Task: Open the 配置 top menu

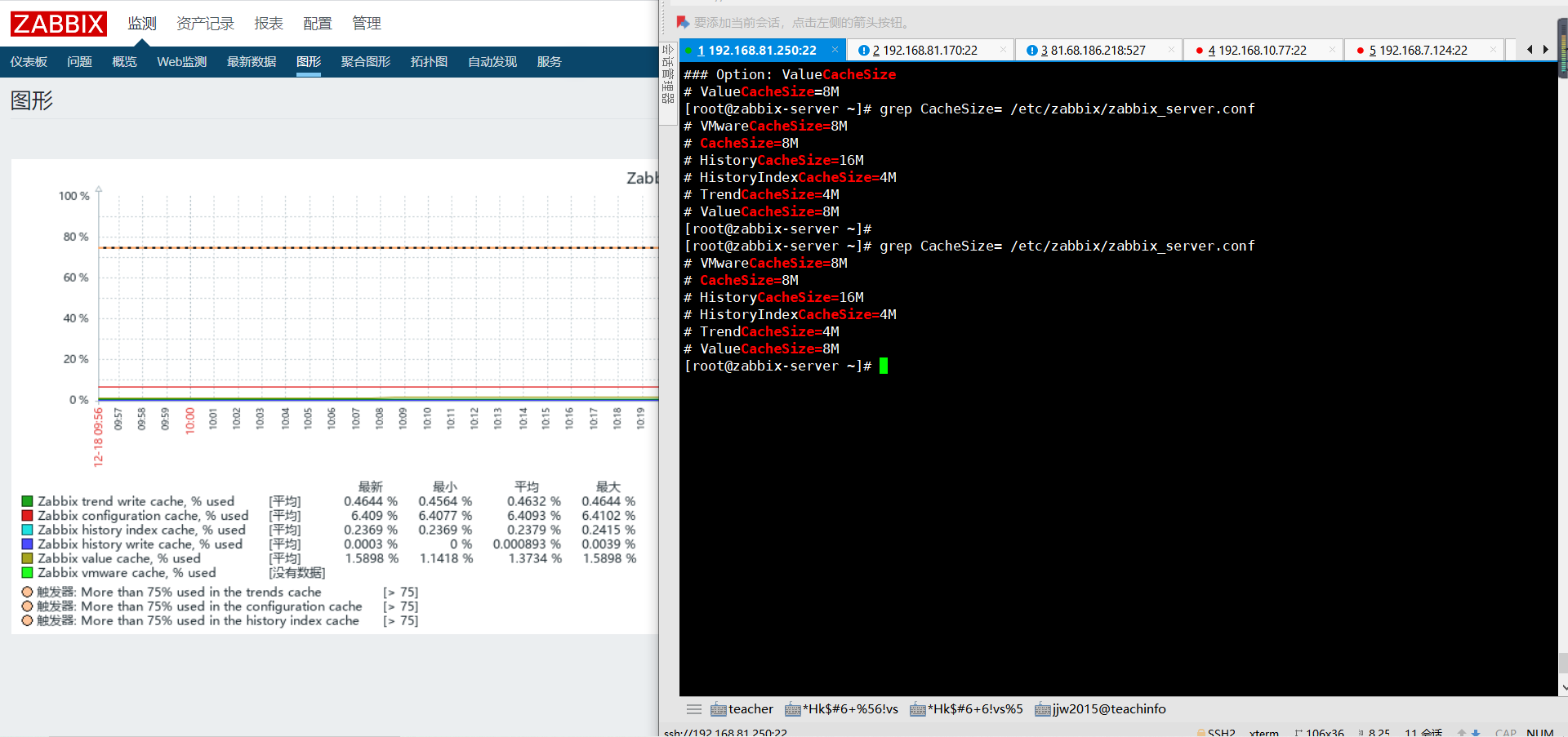Action: [318, 24]
